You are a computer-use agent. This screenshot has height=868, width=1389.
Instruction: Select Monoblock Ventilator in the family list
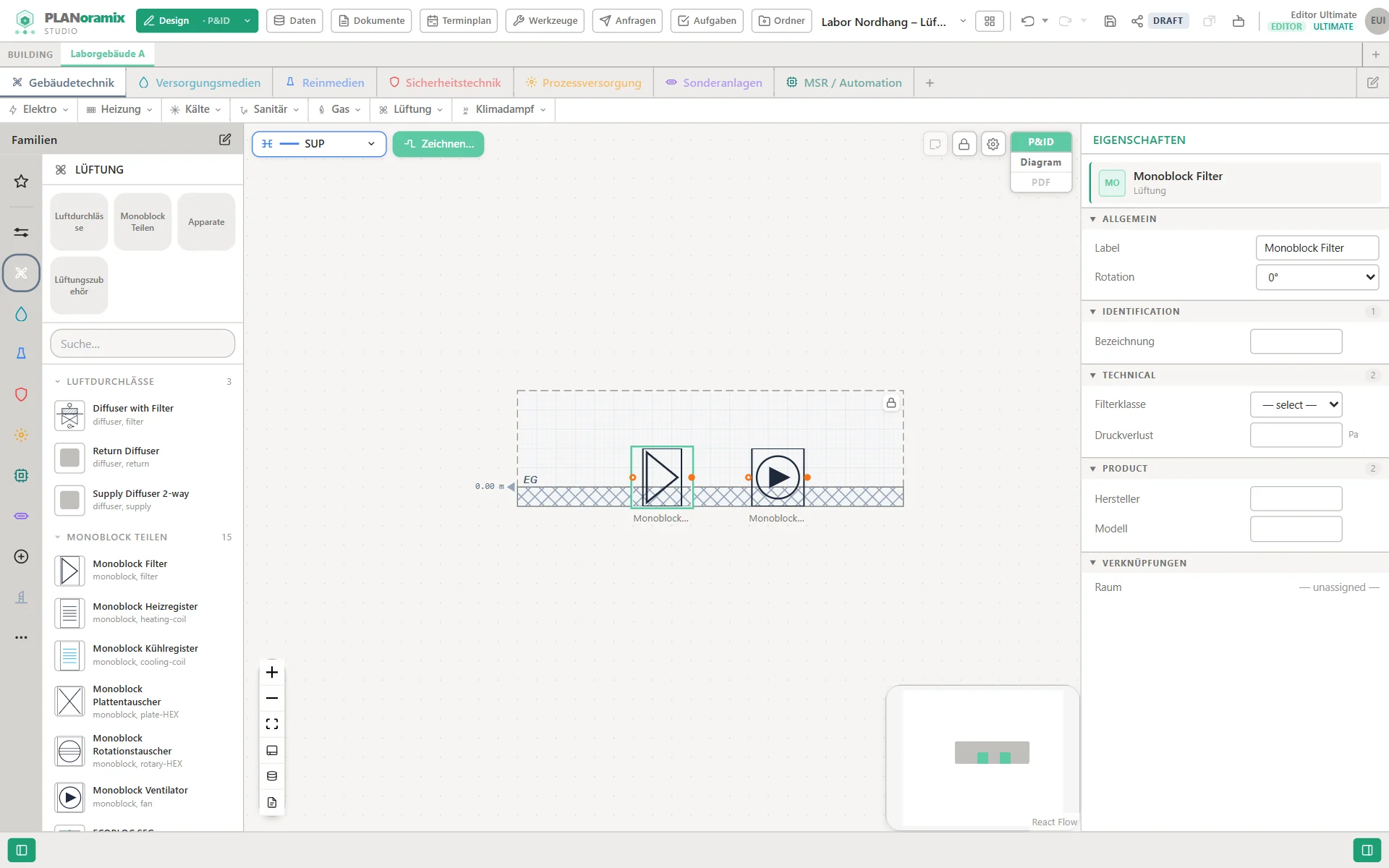143,796
